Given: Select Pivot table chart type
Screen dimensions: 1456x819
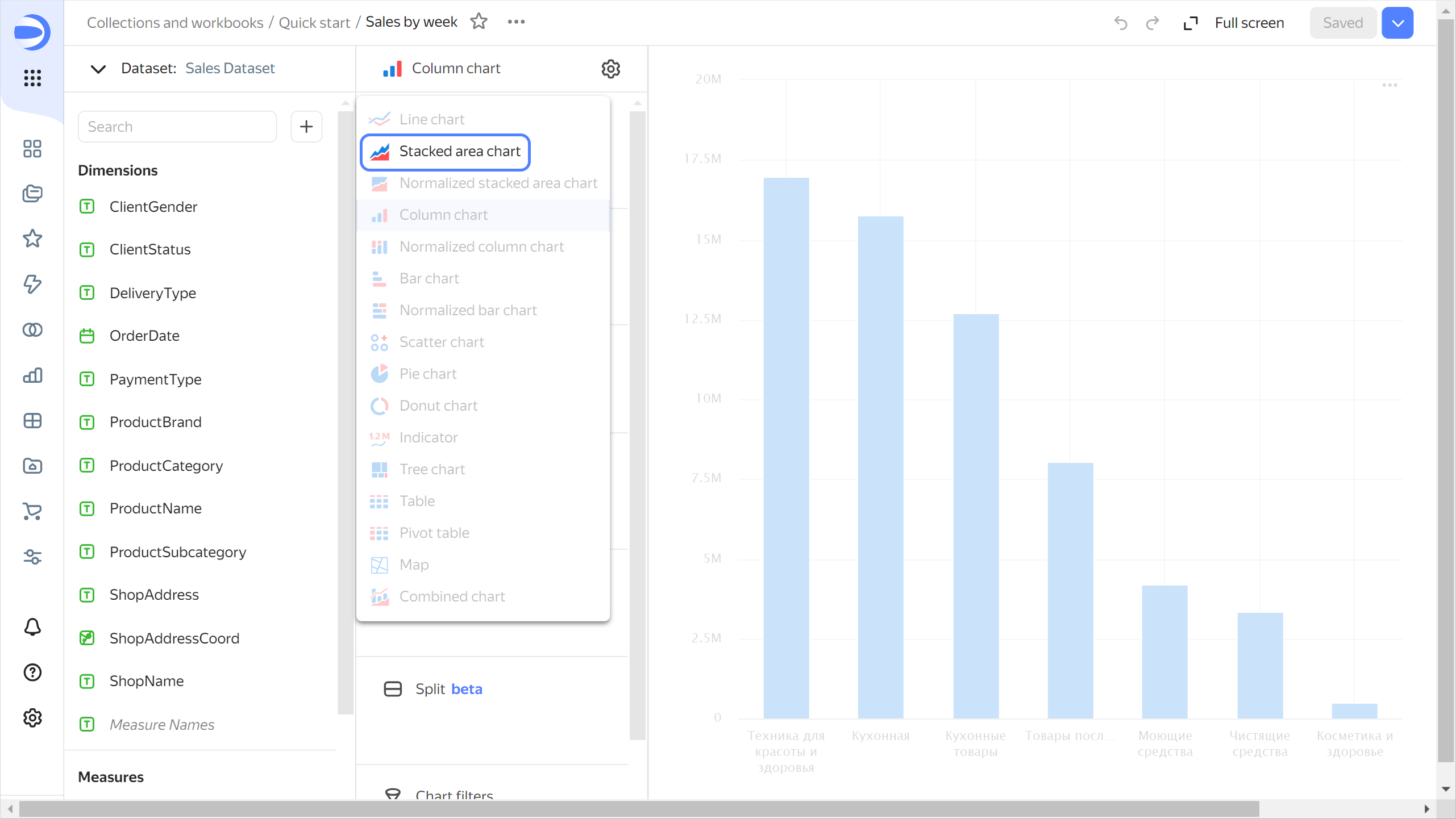Looking at the screenshot, I should coord(434,533).
